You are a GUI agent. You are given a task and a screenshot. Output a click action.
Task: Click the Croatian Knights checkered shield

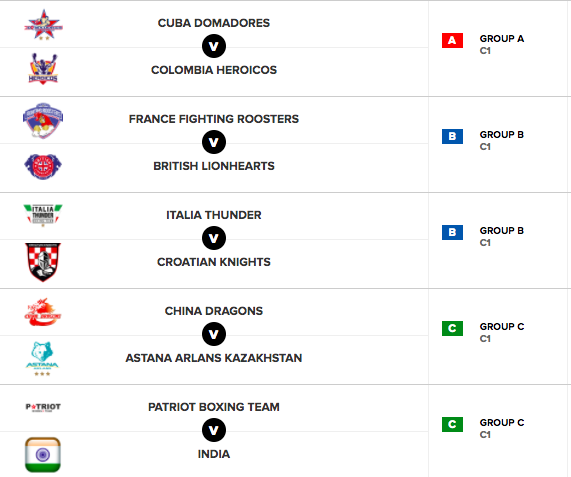(x=43, y=262)
